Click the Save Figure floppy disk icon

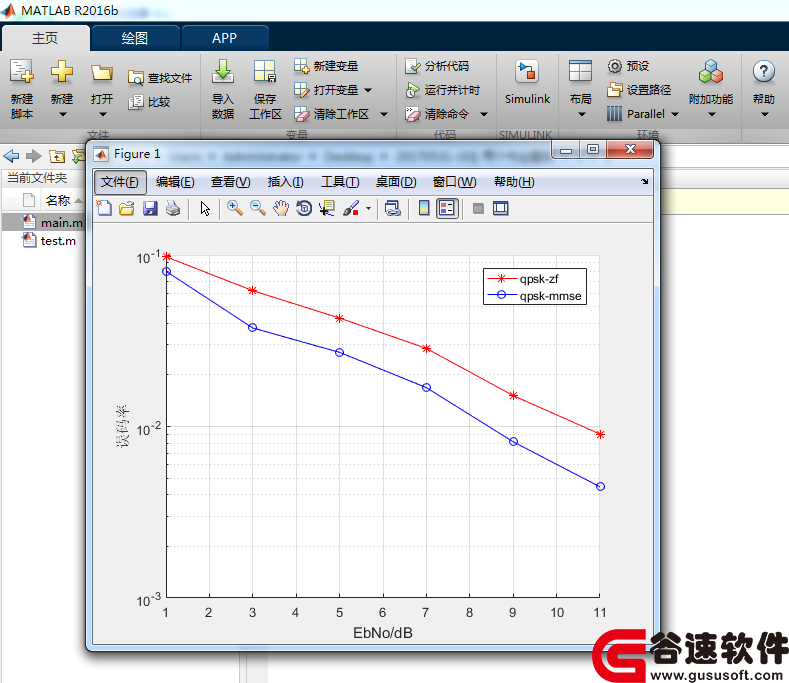tap(150, 208)
